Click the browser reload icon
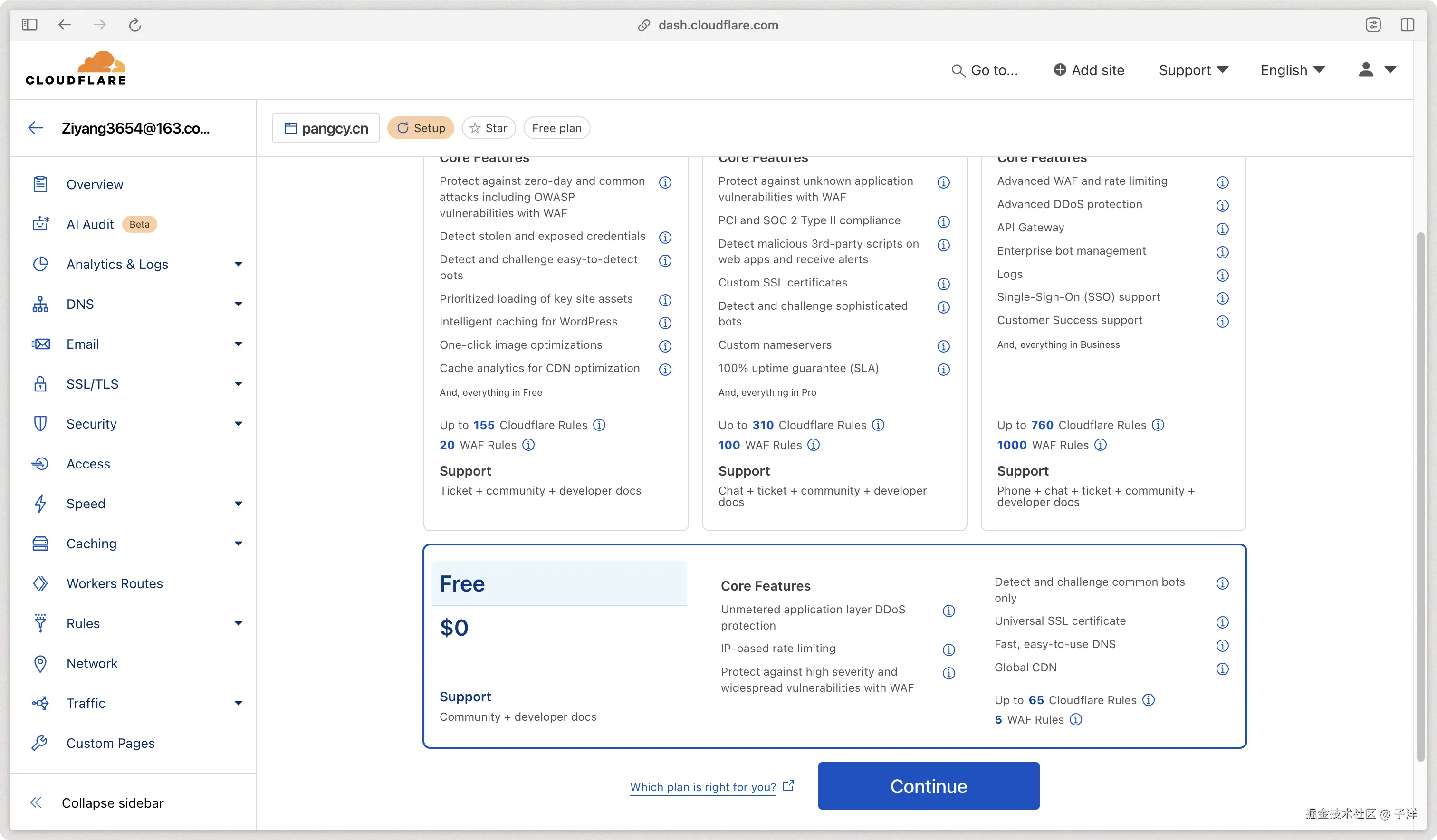Screen dimensions: 1437x840 (x=134, y=25)
